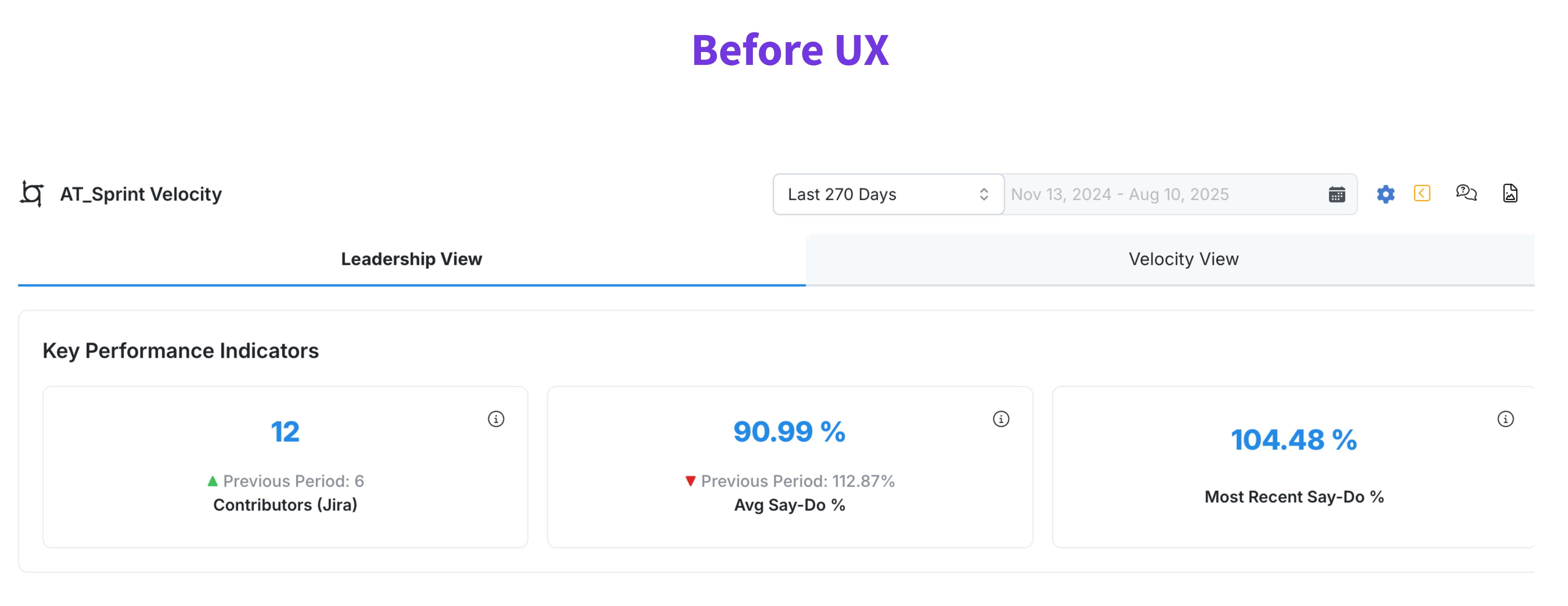Open dashboard settings via the blue gear

pyautogui.click(x=1385, y=194)
